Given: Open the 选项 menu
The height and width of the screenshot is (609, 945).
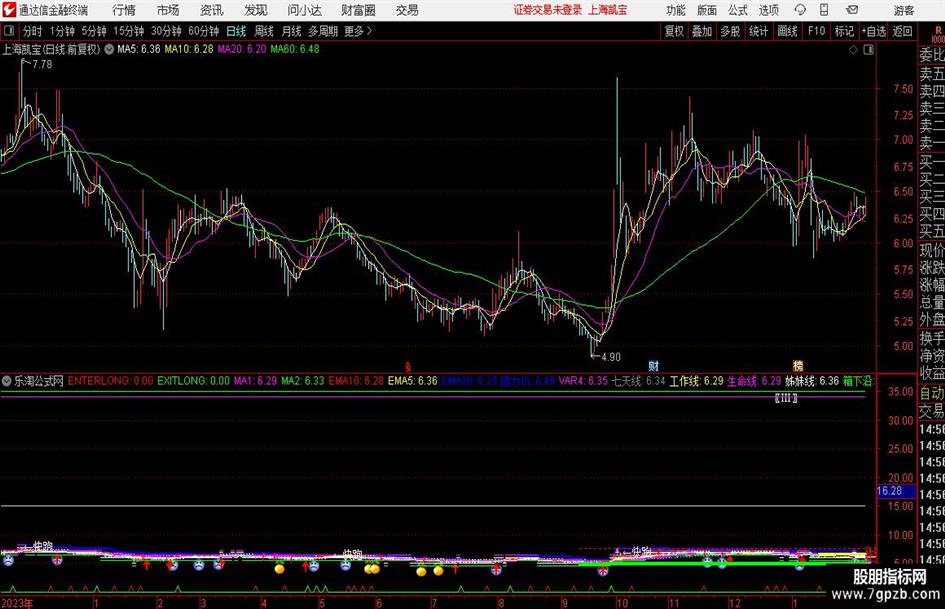Looking at the screenshot, I should (x=768, y=10).
